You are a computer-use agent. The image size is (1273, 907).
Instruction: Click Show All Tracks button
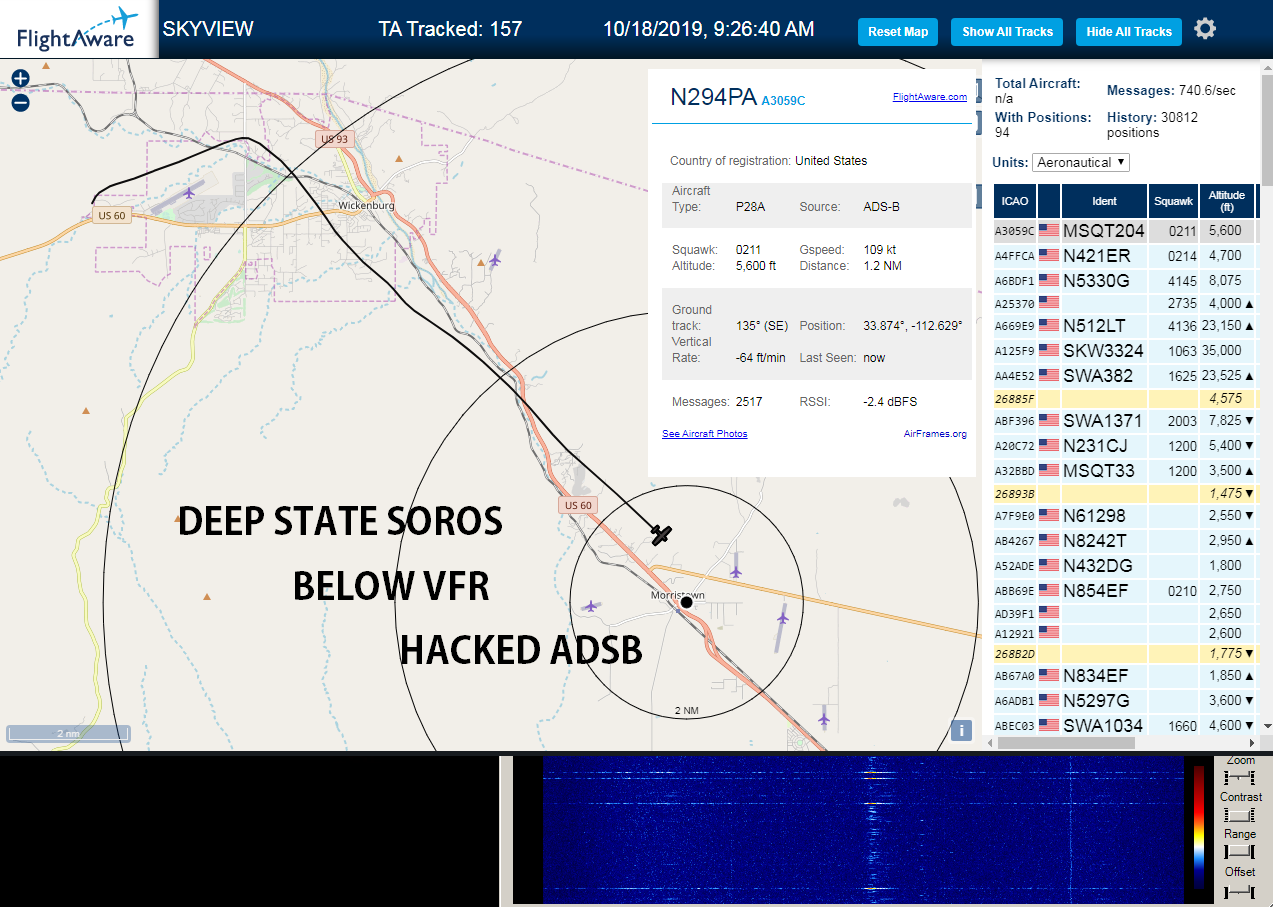click(1007, 32)
